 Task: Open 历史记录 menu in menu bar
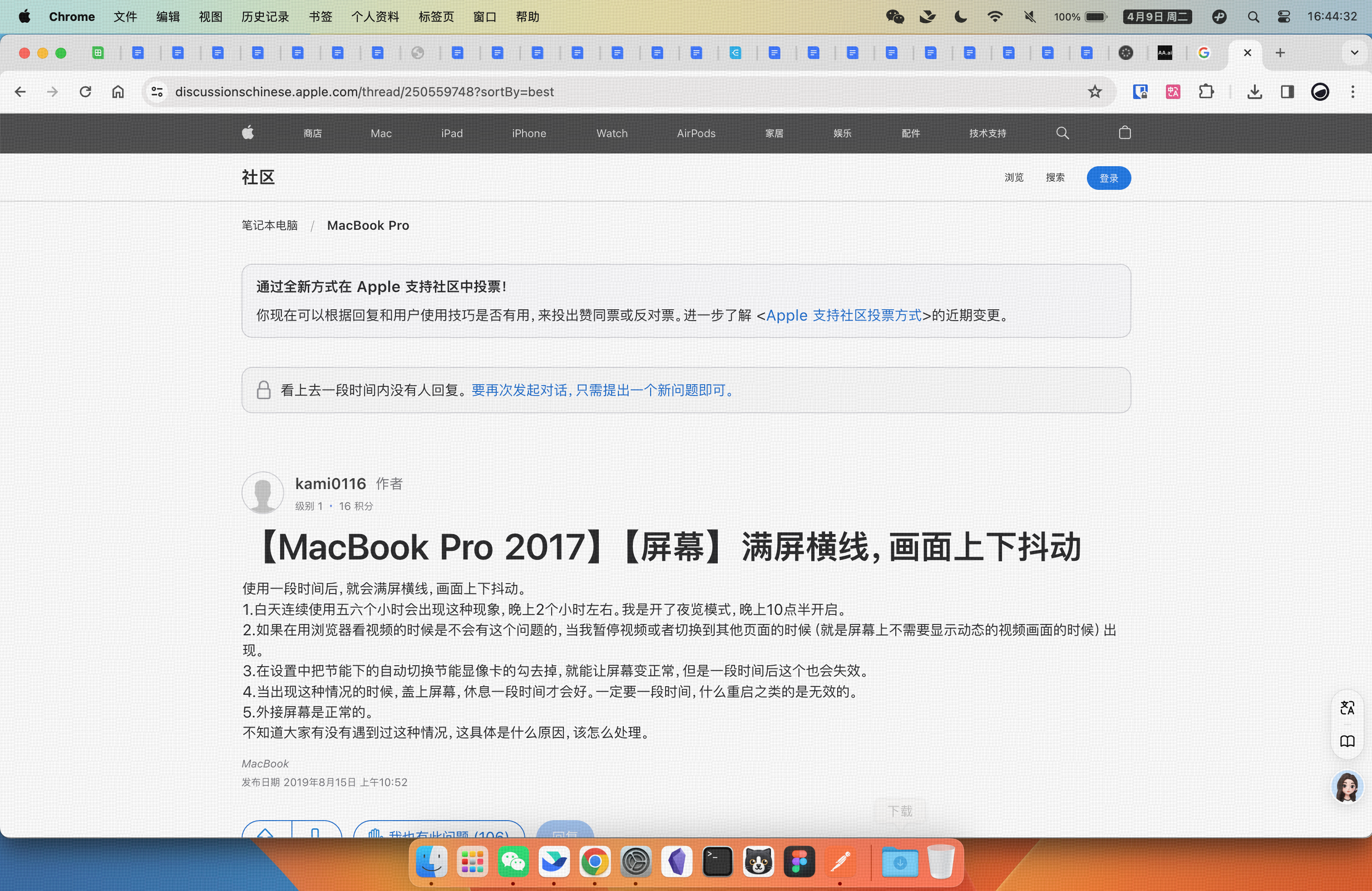pyautogui.click(x=265, y=17)
